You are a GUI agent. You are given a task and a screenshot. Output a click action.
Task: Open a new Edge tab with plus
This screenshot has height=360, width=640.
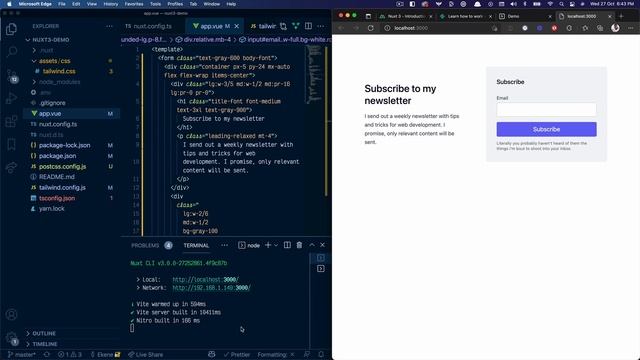click(x=621, y=16)
